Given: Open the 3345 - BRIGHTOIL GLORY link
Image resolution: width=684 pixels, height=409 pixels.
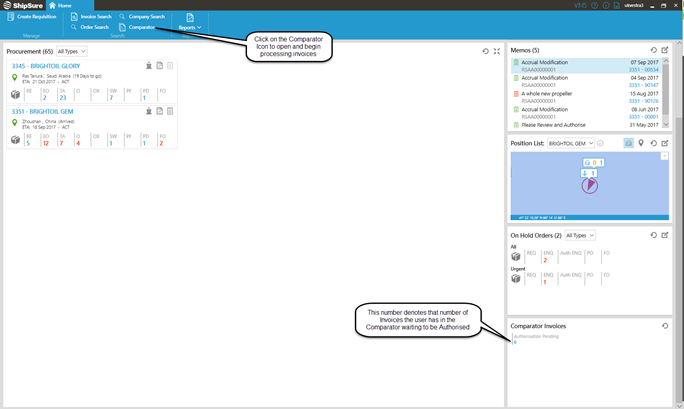Looking at the screenshot, I should [45, 66].
